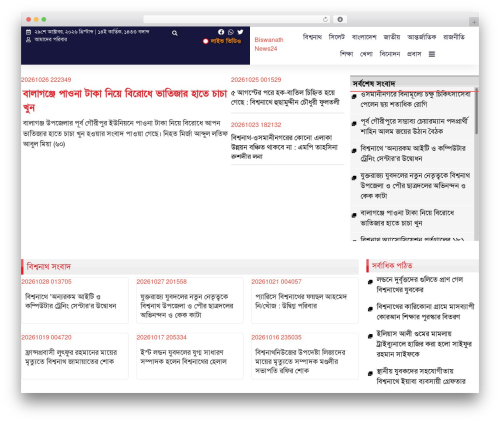Screen dimensions: 500x423
Task: Open the sidebar item বিশ্বনাথে 'অন্যরকম আইটি
Action: click(x=413, y=153)
